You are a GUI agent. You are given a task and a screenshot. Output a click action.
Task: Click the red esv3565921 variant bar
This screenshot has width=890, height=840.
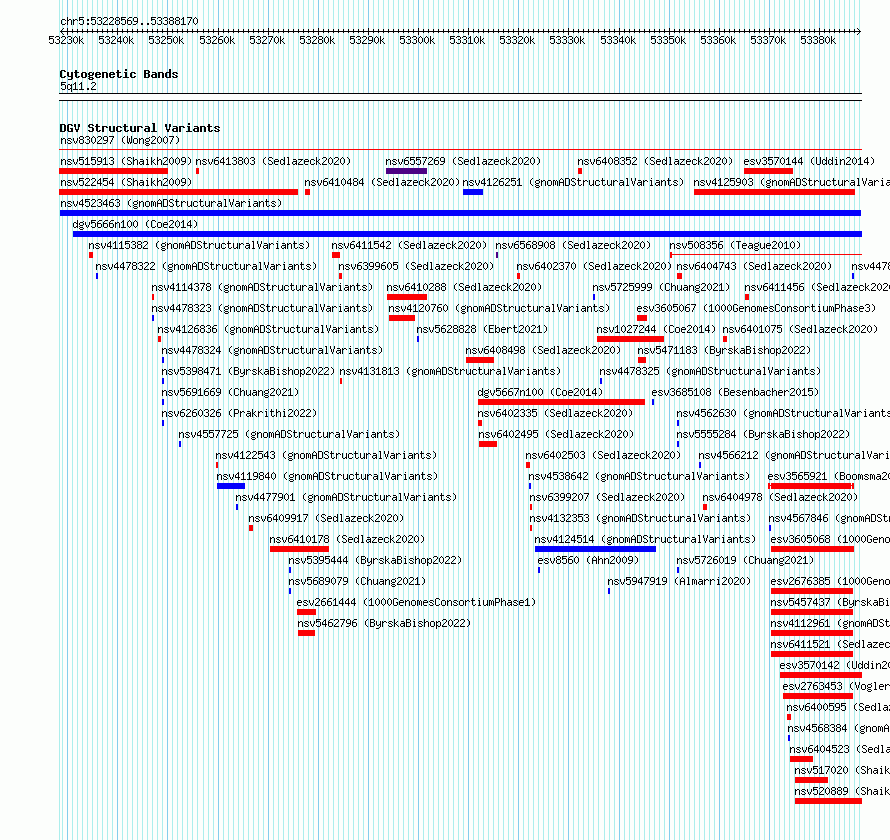click(x=811, y=486)
